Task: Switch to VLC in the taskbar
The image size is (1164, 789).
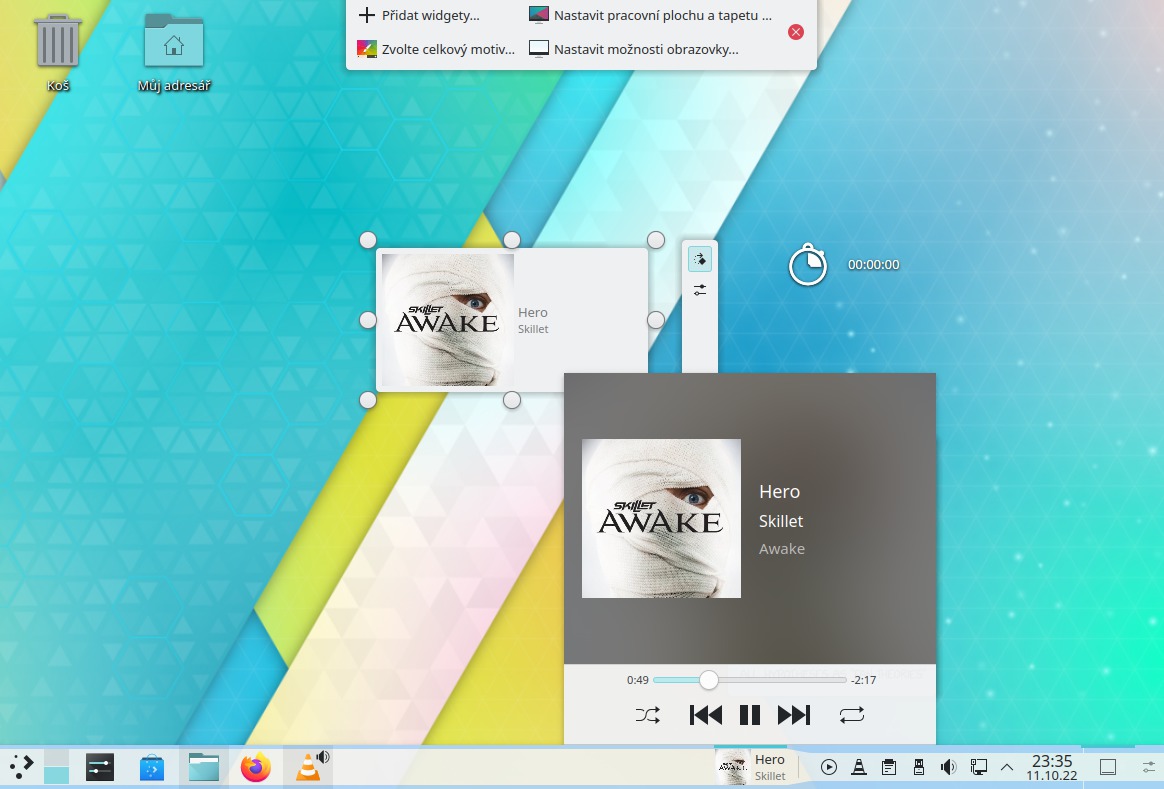Action: pos(308,767)
